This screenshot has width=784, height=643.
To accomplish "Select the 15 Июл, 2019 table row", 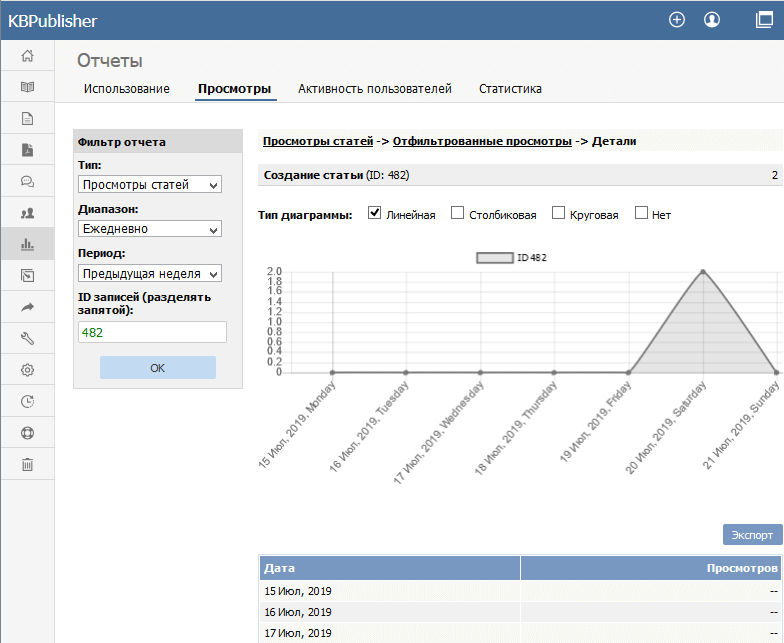I will click(520, 591).
